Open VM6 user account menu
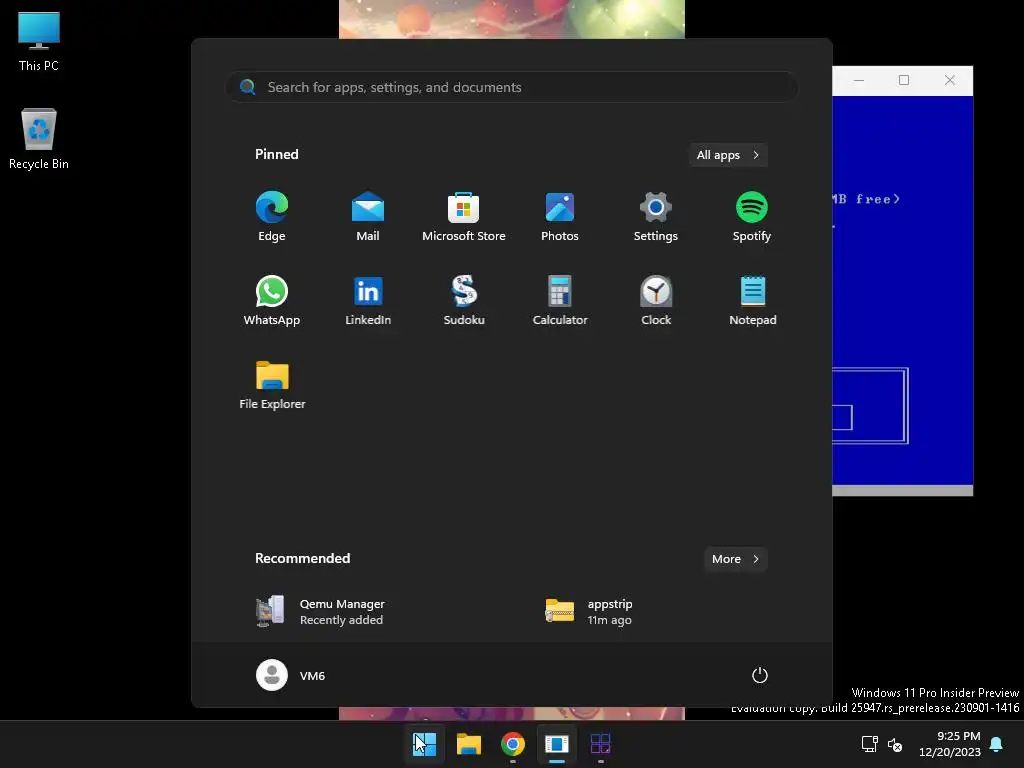Image resolution: width=1024 pixels, height=768 pixels. tap(291, 675)
